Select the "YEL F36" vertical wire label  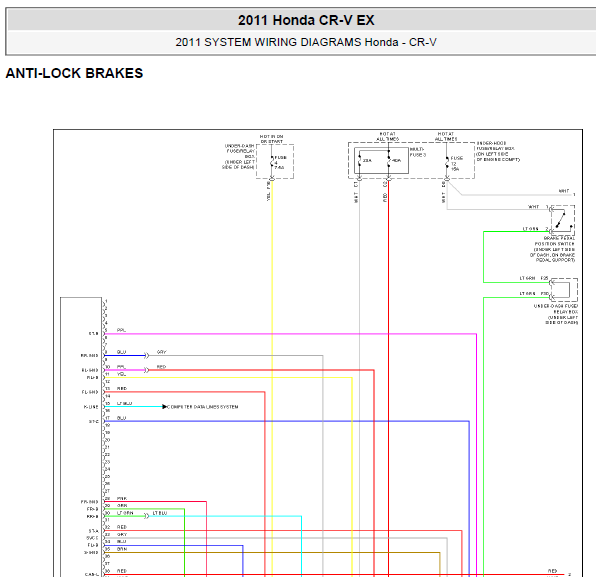click(x=269, y=191)
